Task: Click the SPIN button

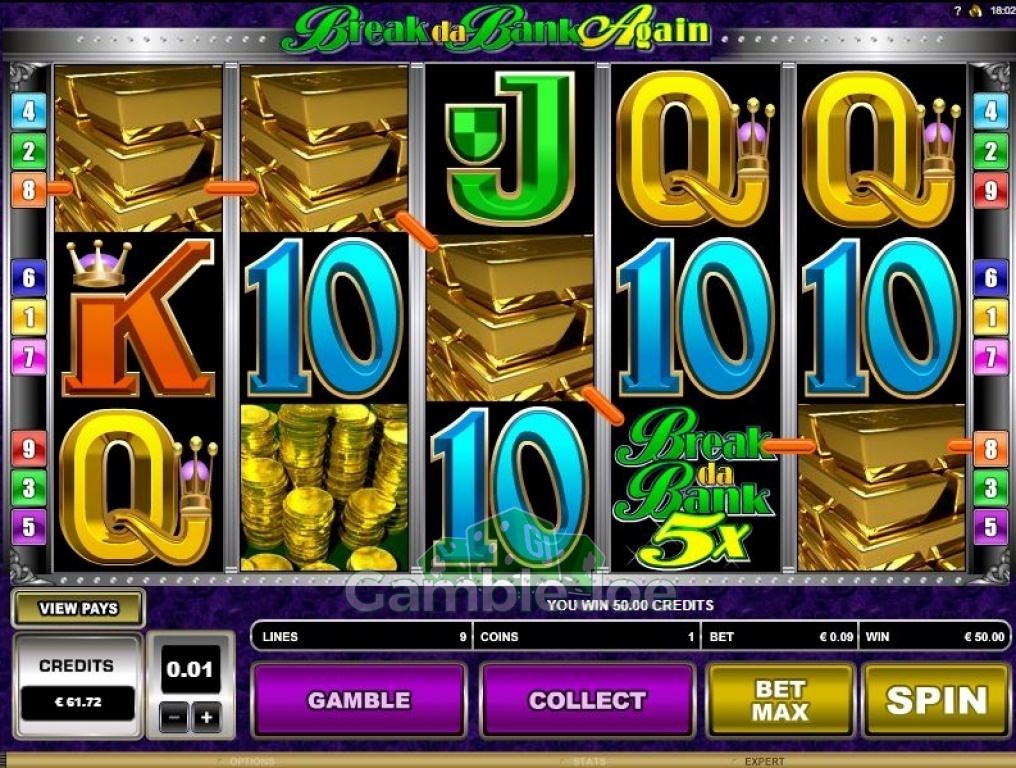Action: 936,699
